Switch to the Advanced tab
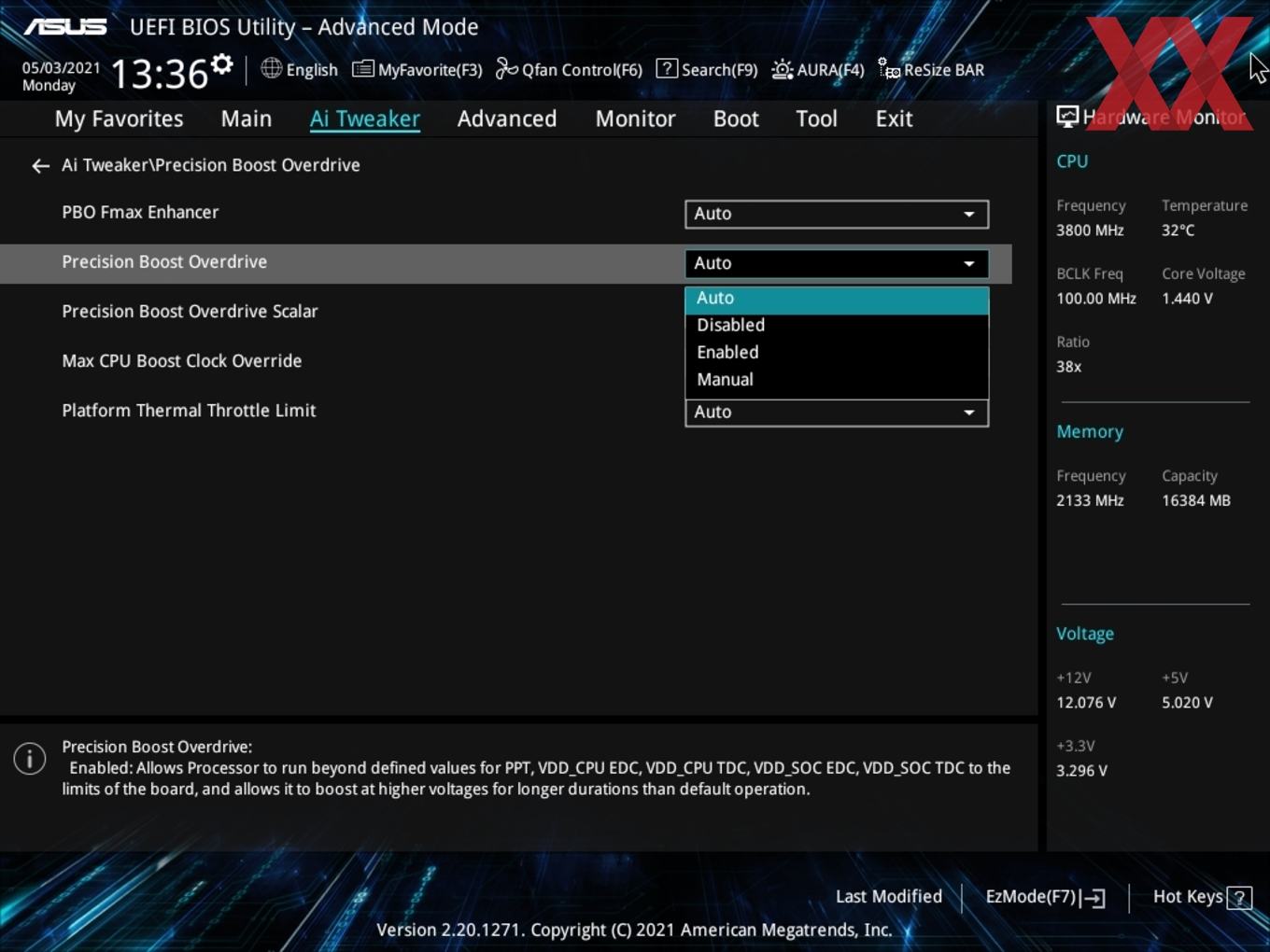This screenshot has width=1270, height=952. (507, 119)
